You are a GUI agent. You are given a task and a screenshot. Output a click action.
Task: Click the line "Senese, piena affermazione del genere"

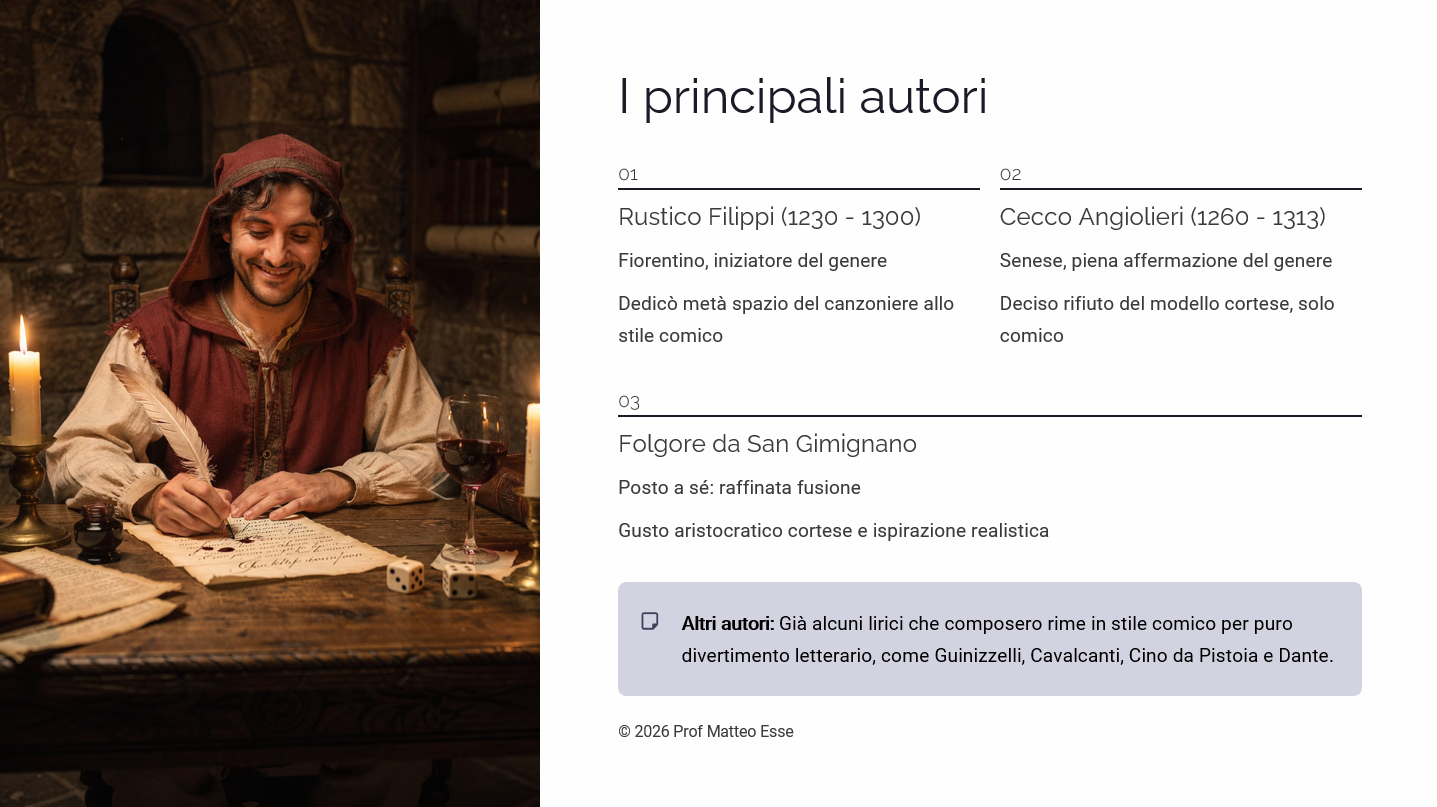point(1165,261)
